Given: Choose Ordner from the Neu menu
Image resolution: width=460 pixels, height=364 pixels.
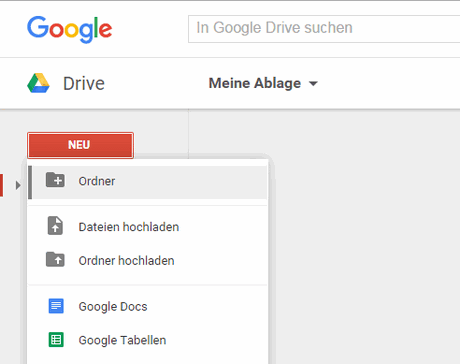Looking at the screenshot, I should point(148,182).
